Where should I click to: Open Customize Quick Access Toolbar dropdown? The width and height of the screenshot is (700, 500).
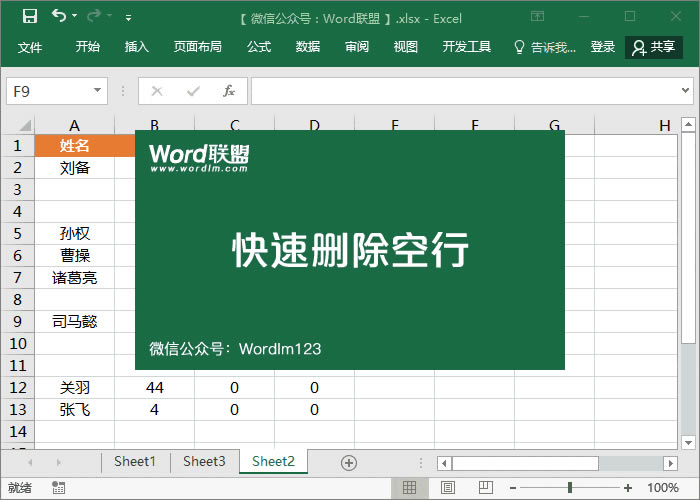[128, 18]
